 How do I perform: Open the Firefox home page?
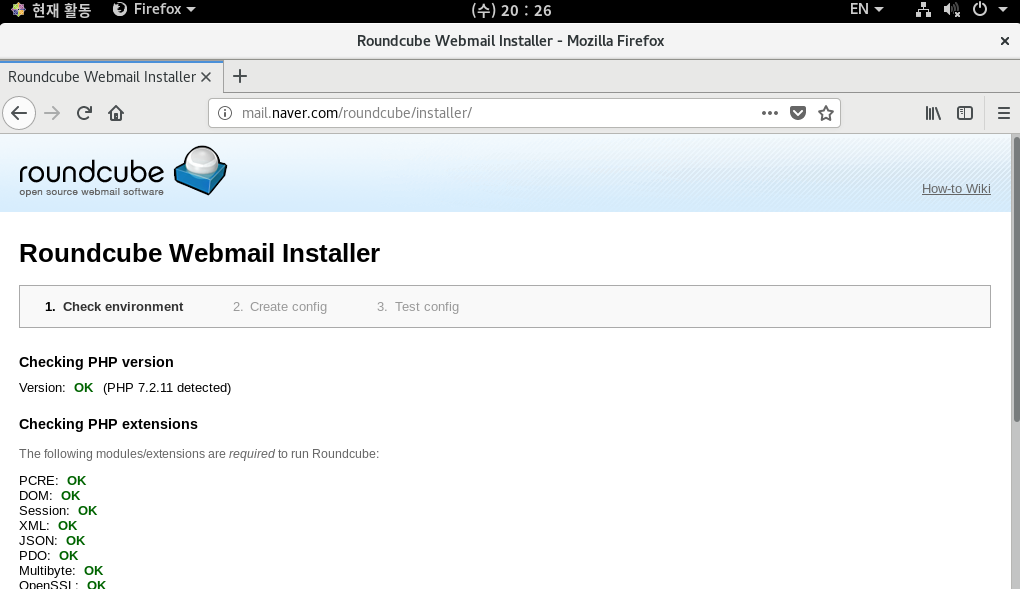click(x=116, y=113)
